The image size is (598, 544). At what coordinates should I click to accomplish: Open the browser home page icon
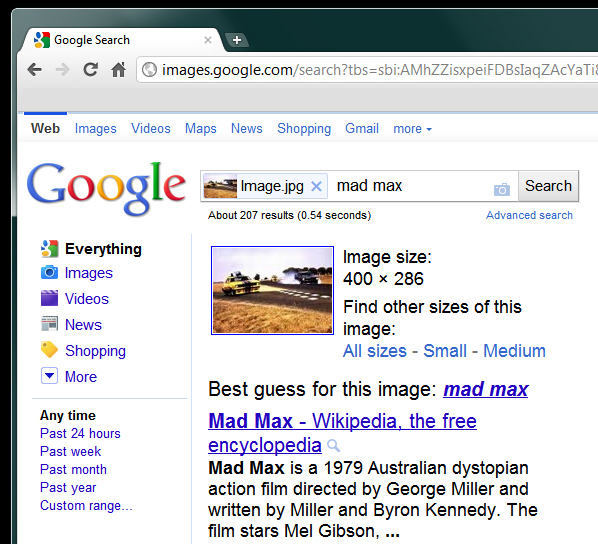click(x=118, y=69)
